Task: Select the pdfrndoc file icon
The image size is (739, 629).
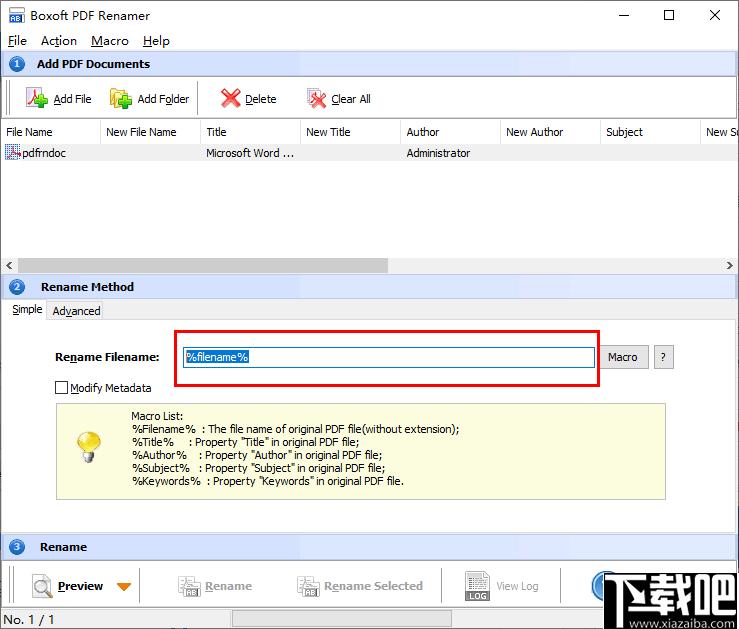Action: [x=13, y=153]
